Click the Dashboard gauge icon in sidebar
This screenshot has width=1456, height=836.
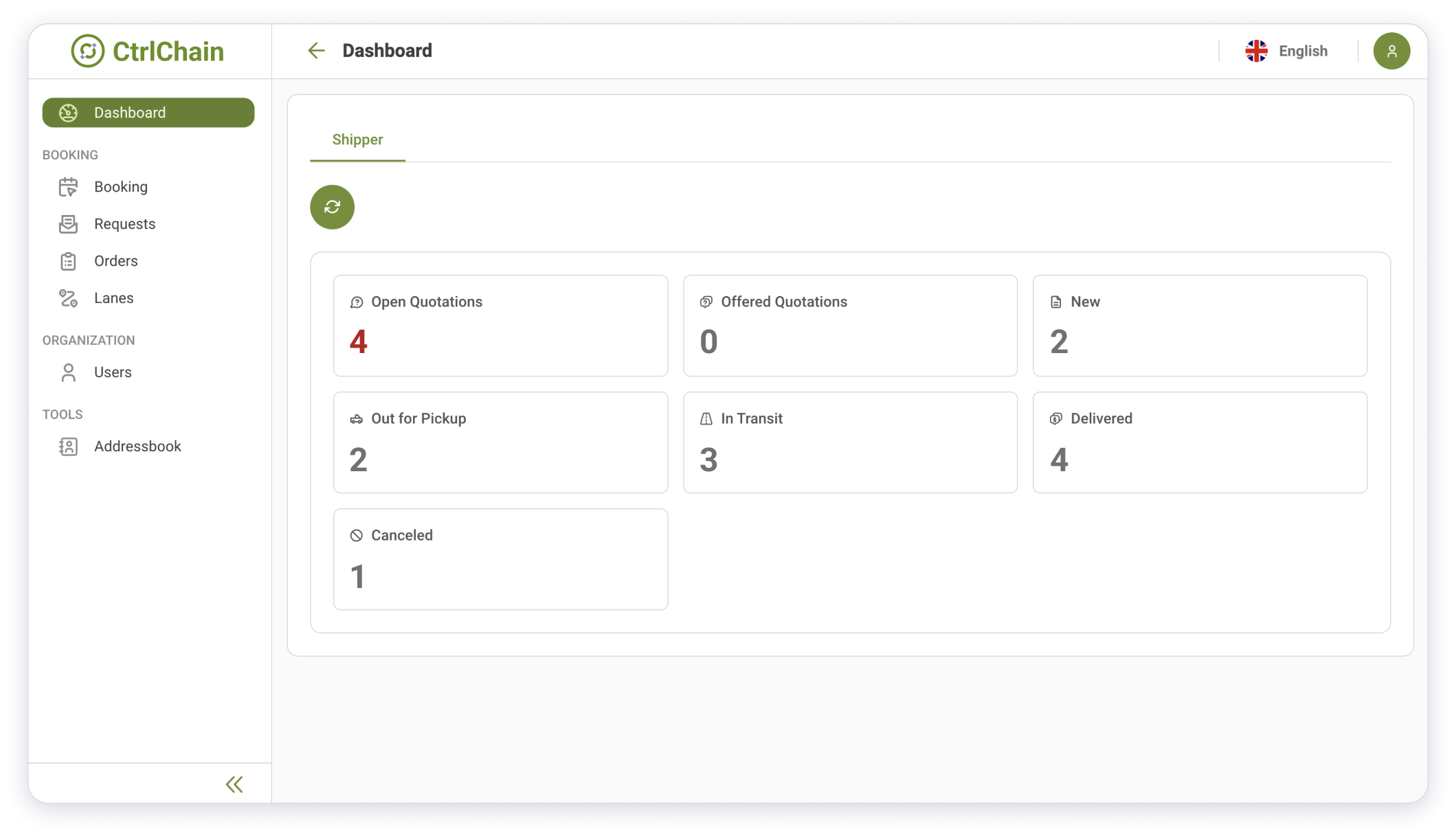pyautogui.click(x=68, y=113)
